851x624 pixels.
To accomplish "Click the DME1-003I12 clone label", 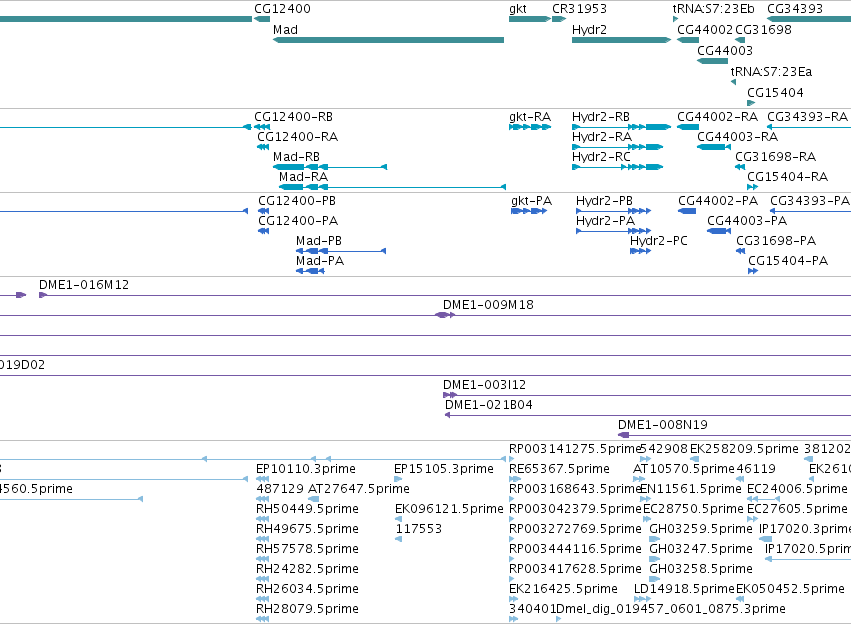I will click(484, 385).
